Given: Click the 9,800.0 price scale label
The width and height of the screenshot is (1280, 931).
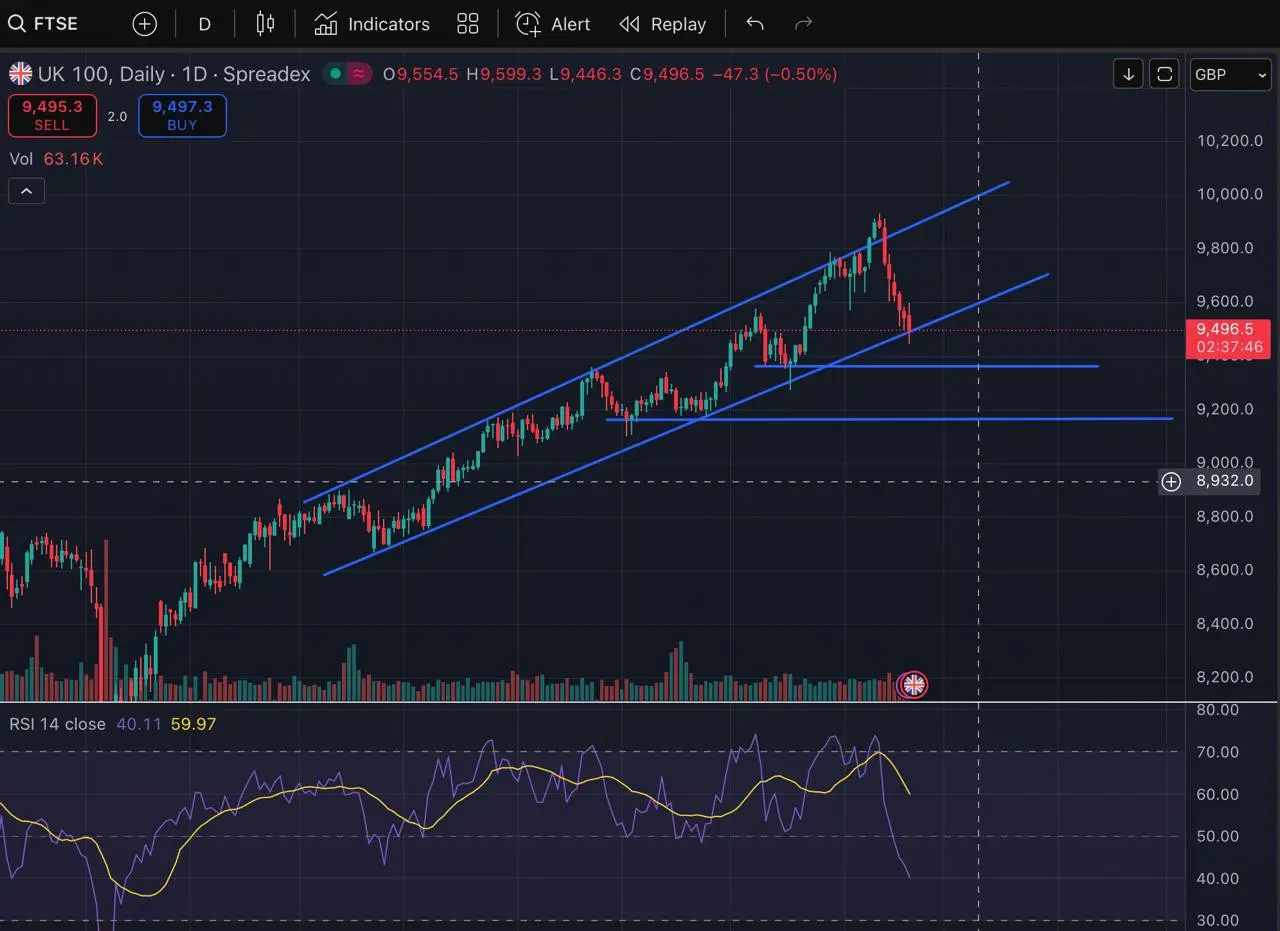Looking at the screenshot, I should (1226, 248).
